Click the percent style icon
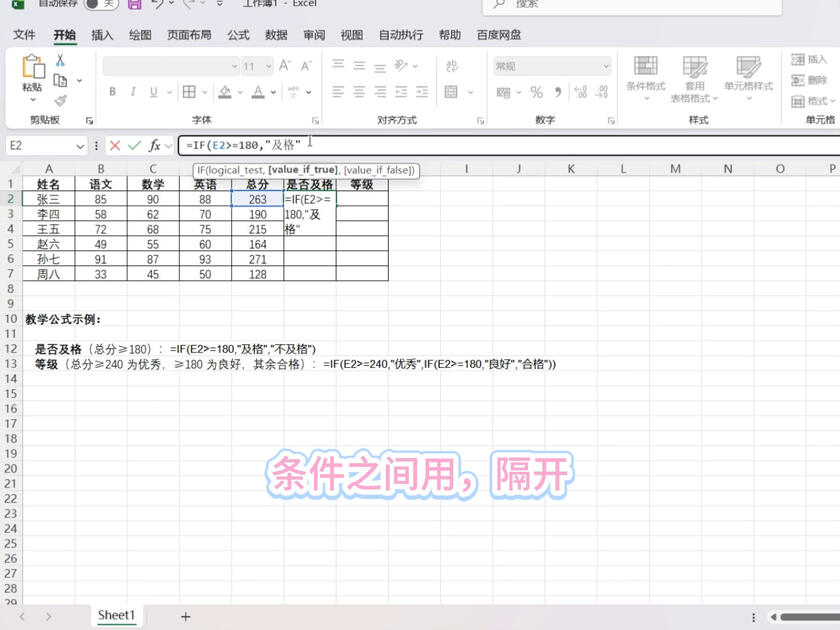 [536, 92]
